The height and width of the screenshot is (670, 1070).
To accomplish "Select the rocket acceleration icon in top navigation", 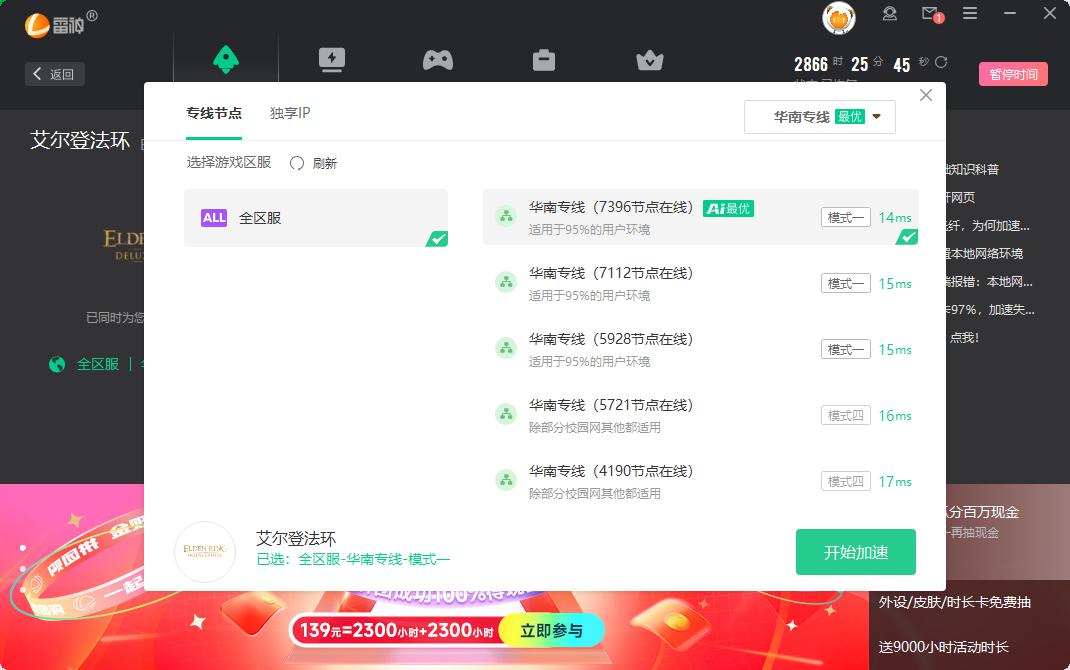I will pos(226,58).
